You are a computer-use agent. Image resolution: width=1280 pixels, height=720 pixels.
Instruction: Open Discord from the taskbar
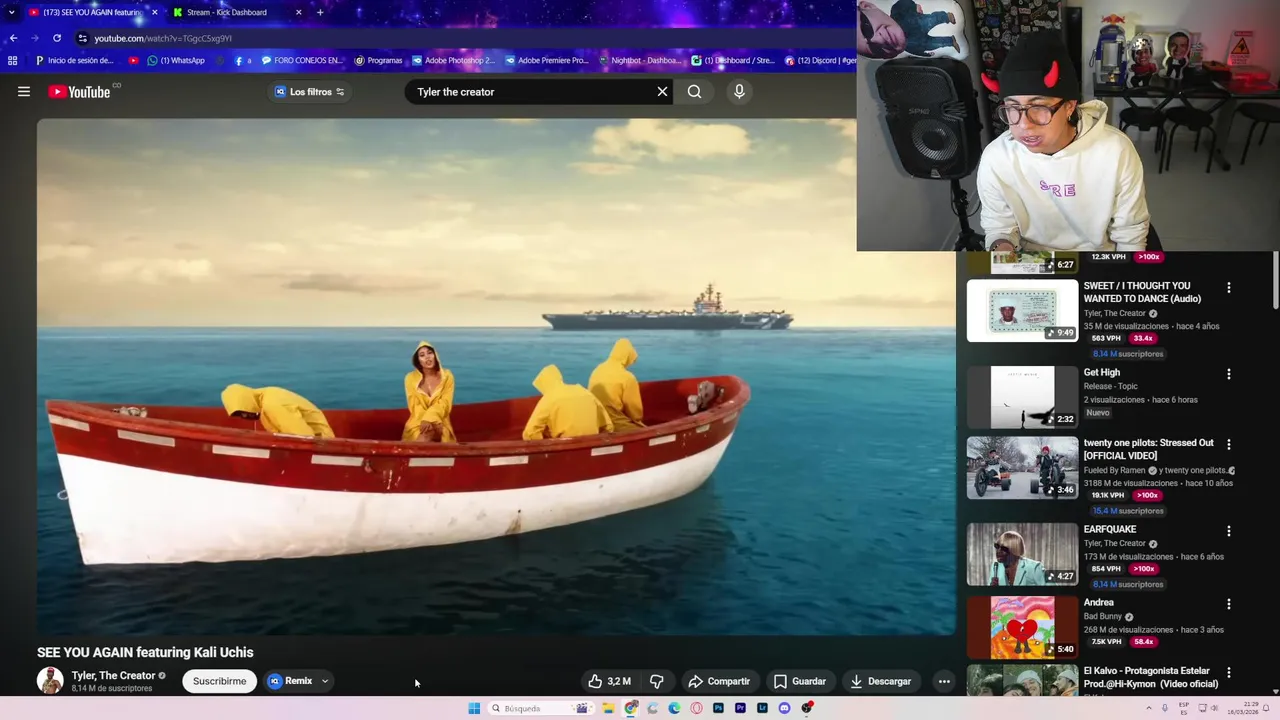[x=784, y=708]
